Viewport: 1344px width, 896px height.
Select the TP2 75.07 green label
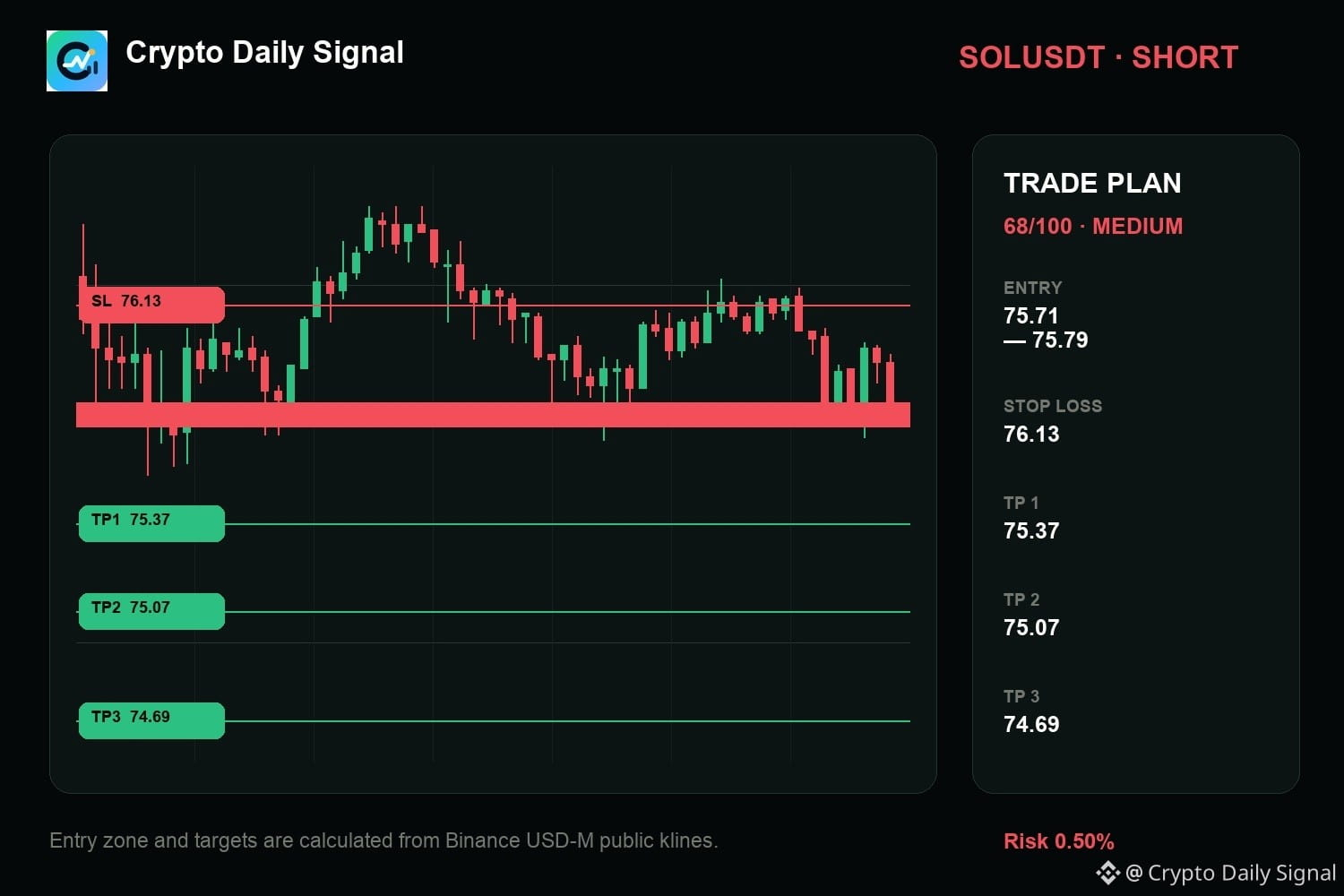click(x=151, y=611)
